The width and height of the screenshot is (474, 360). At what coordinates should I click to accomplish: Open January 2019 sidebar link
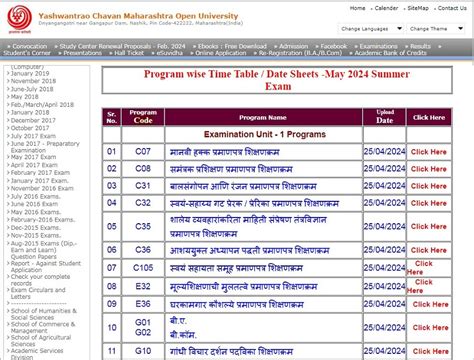coord(30,73)
